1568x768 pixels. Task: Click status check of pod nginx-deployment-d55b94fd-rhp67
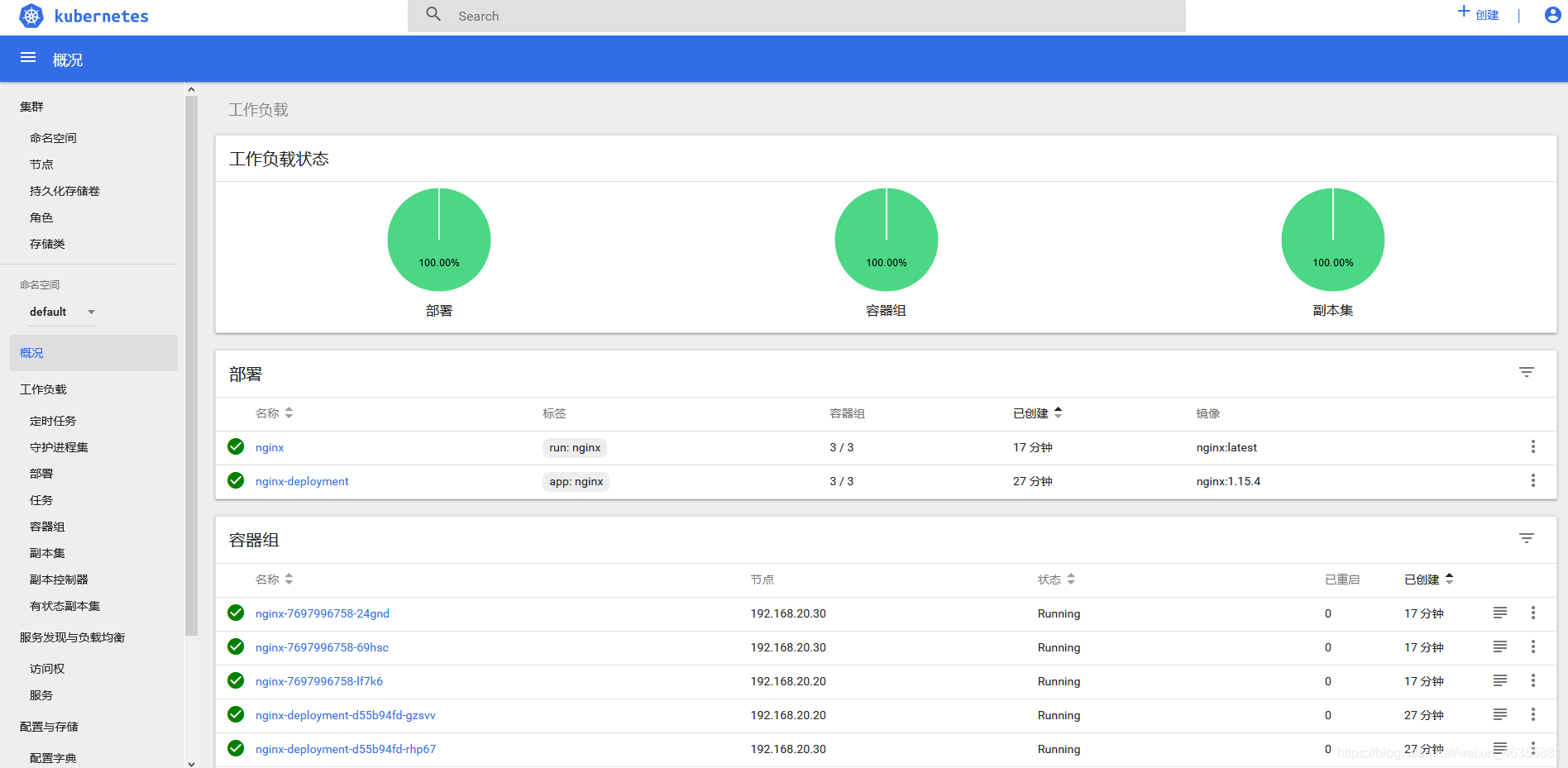click(236, 748)
